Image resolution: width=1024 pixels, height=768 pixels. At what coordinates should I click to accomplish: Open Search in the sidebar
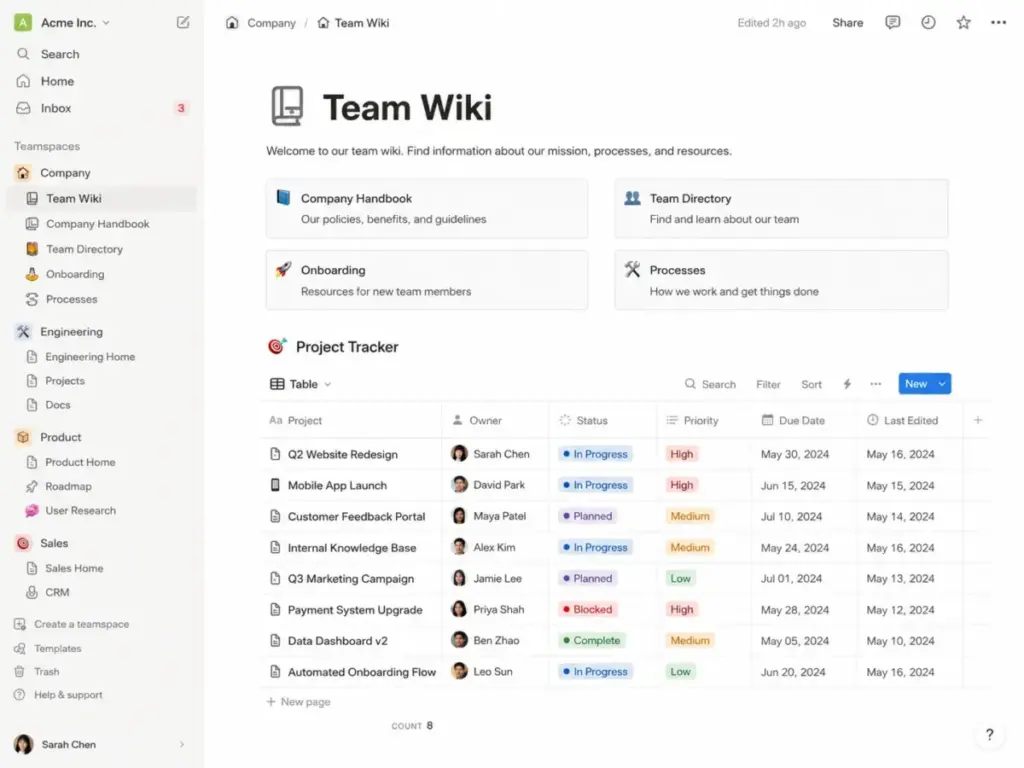101,54
